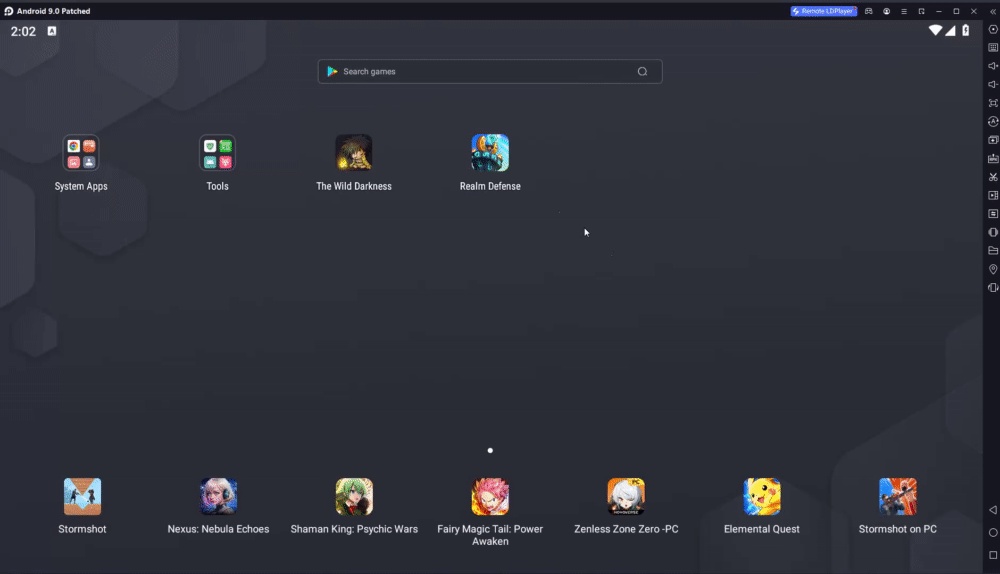Click the 2:02 clock in the status bar
The height and width of the screenshot is (574, 1000).
tap(23, 31)
